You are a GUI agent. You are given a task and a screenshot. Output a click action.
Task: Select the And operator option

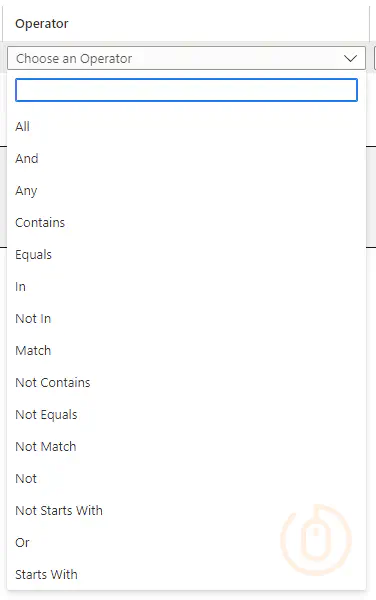coord(186,158)
